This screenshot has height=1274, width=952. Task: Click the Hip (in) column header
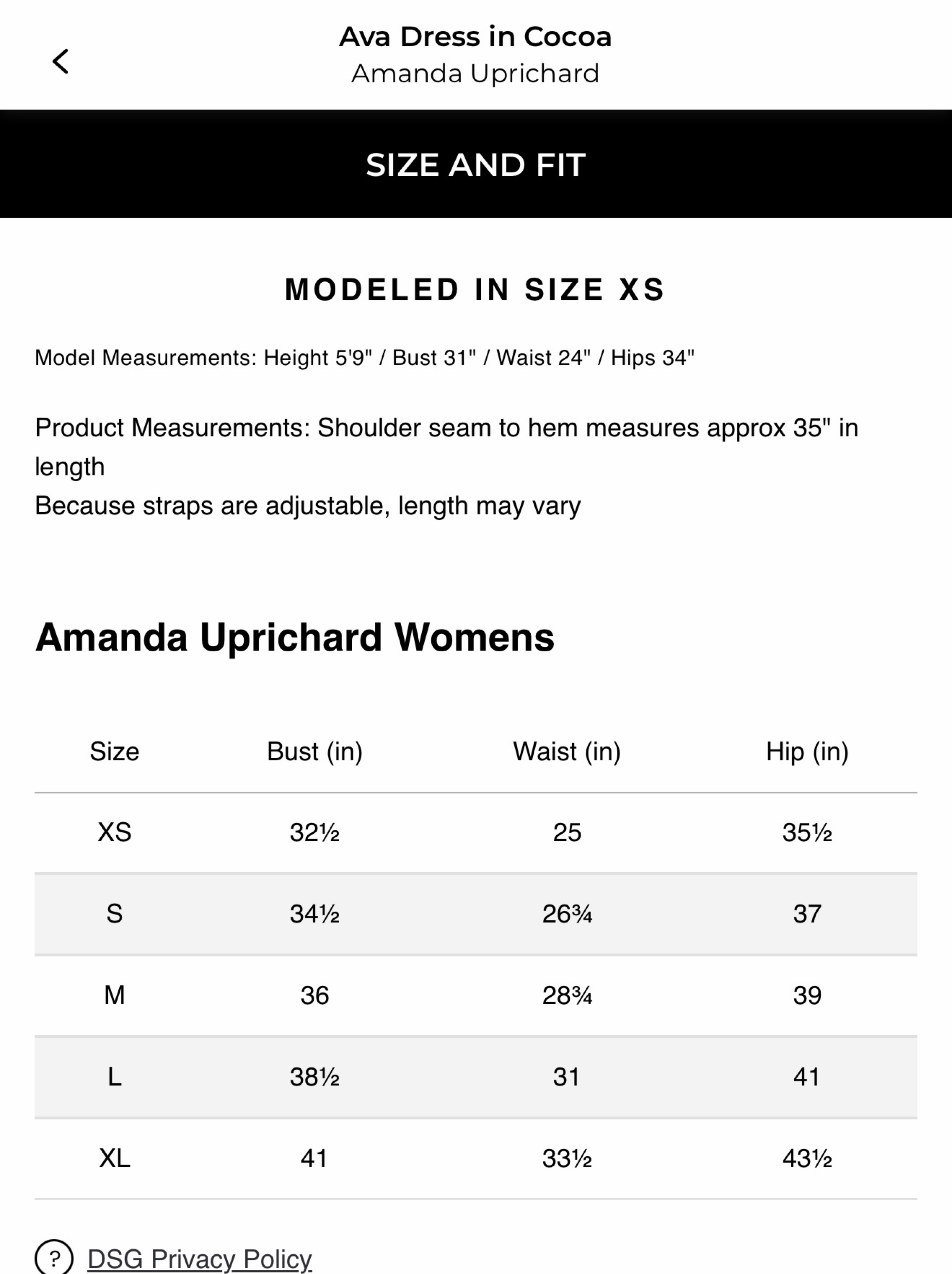click(x=807, y=751)
